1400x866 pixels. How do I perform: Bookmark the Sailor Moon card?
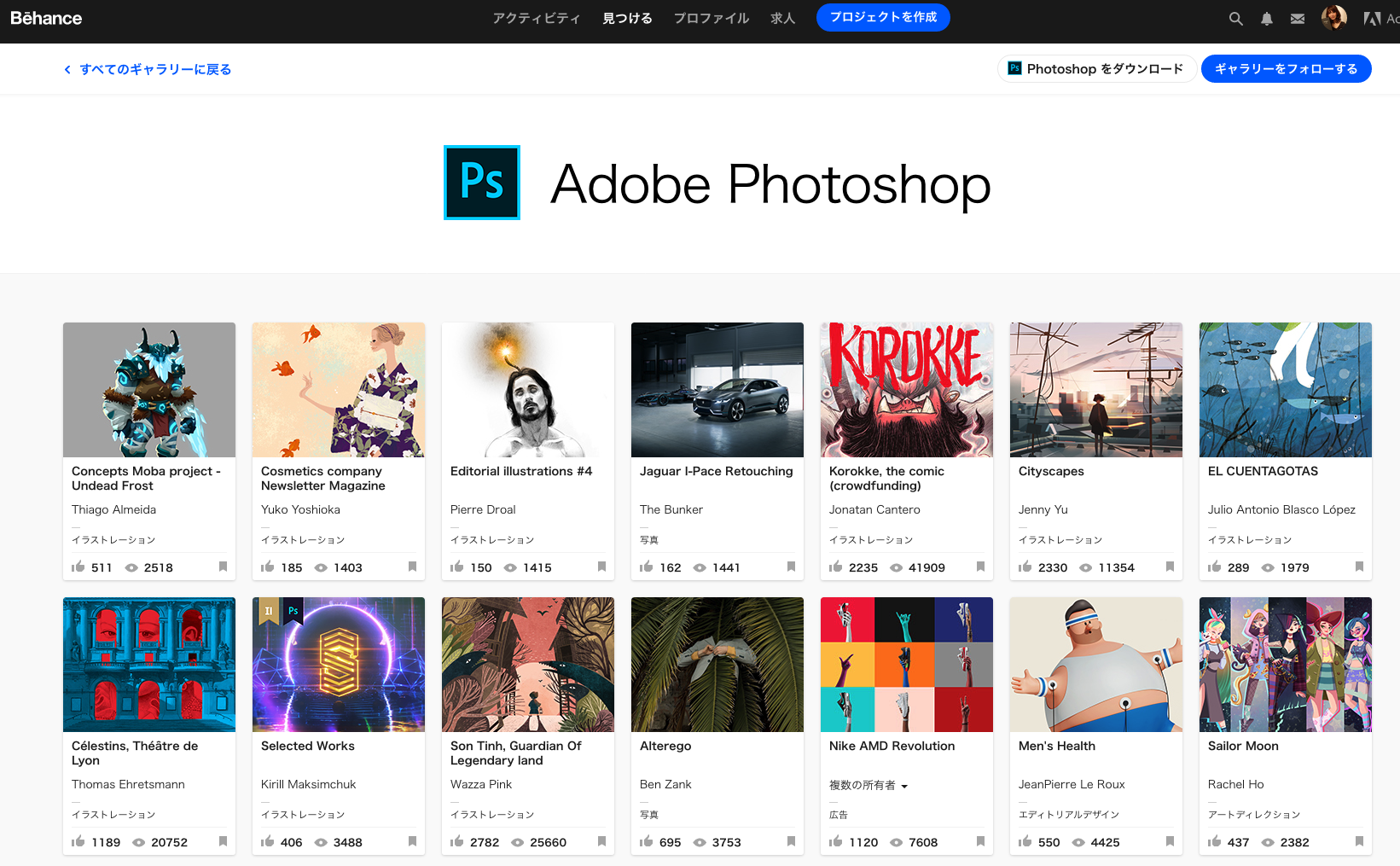(x=1359, y=841)
